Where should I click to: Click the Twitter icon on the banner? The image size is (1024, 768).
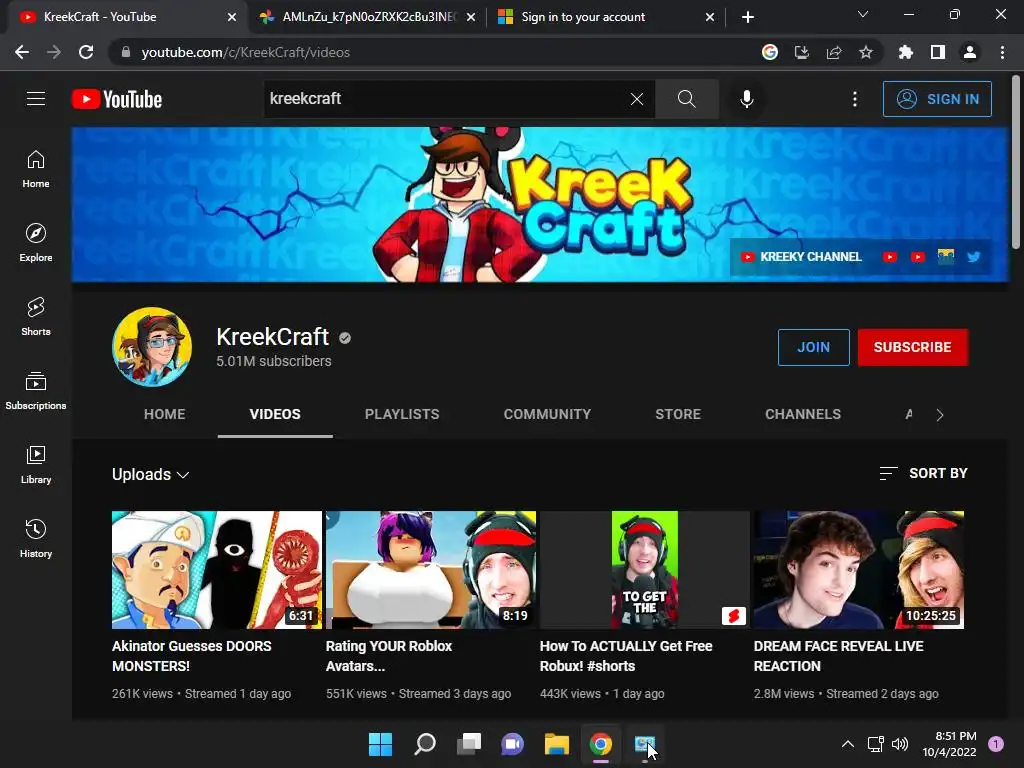[973, 257]
